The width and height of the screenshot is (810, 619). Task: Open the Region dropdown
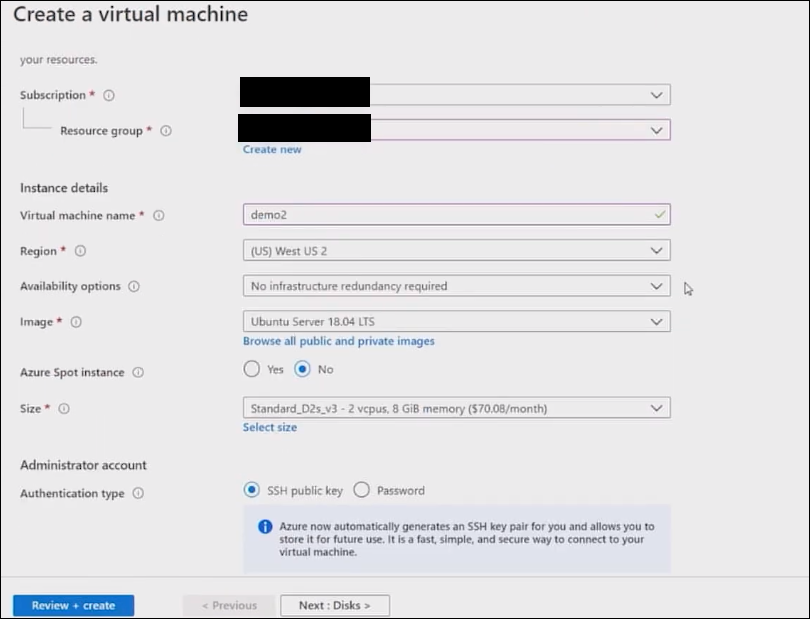point(456,250)
